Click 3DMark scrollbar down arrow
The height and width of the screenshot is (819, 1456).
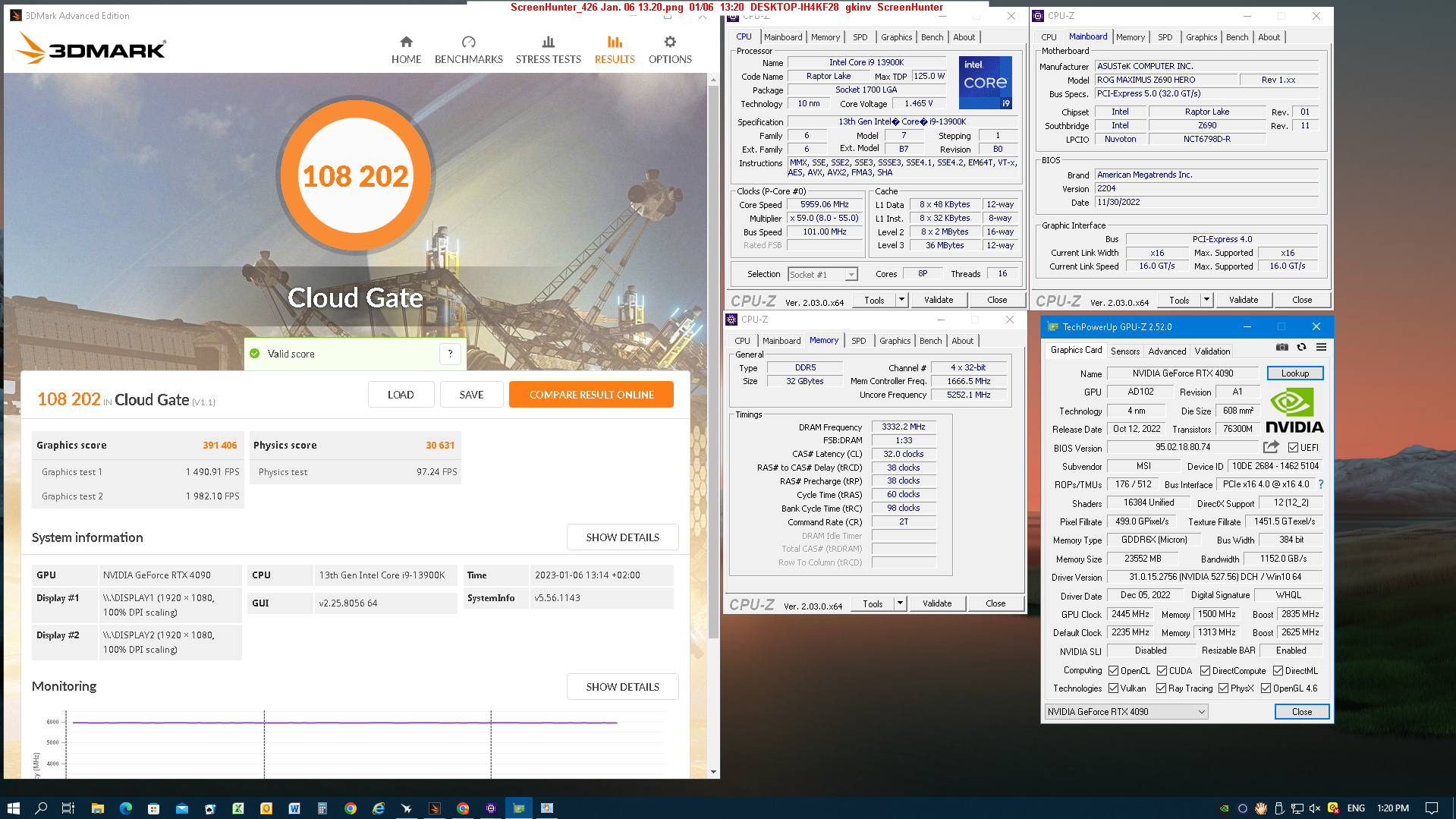713,772
